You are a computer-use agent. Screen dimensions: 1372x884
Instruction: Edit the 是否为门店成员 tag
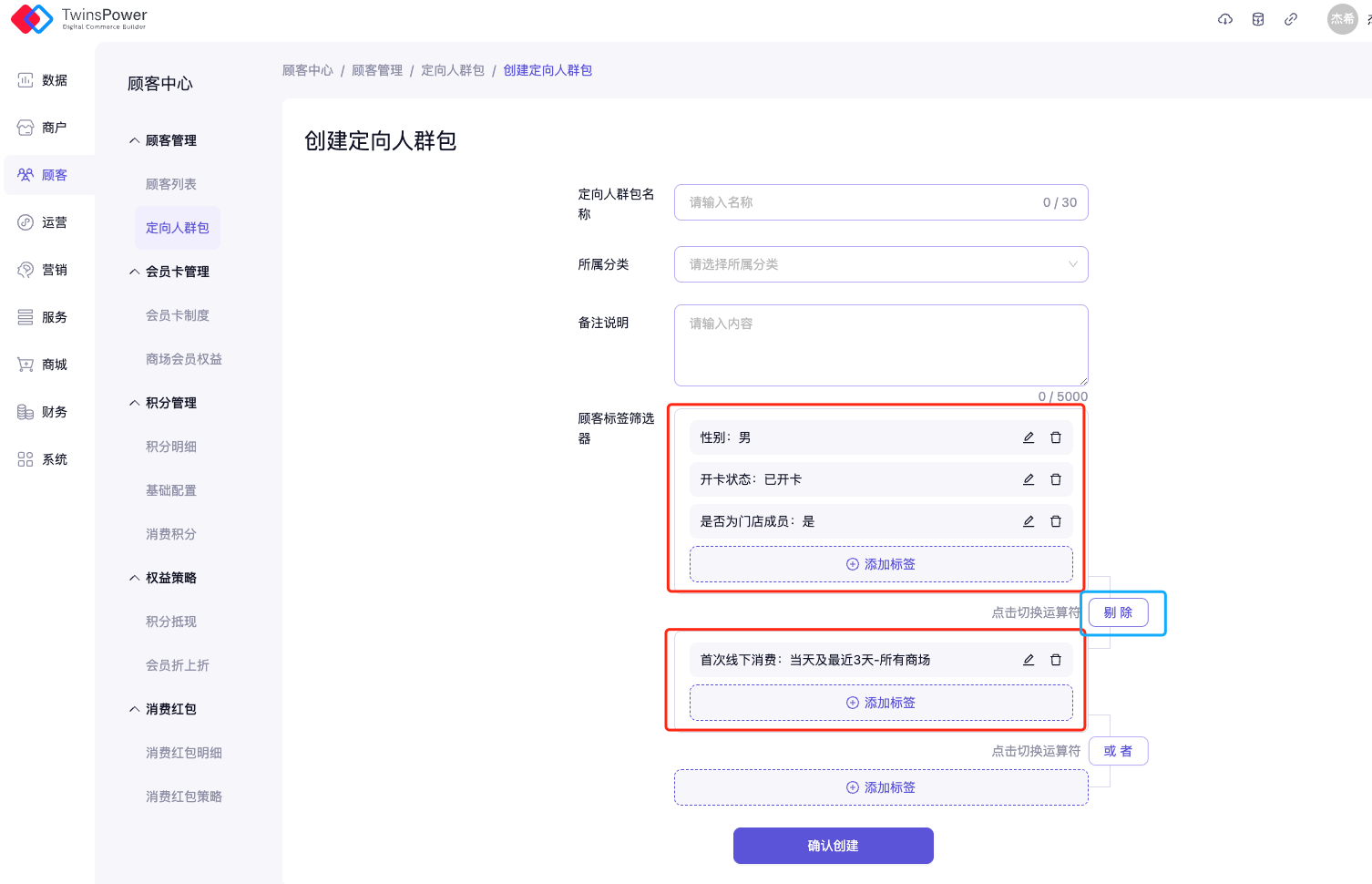pos(1029,521)
